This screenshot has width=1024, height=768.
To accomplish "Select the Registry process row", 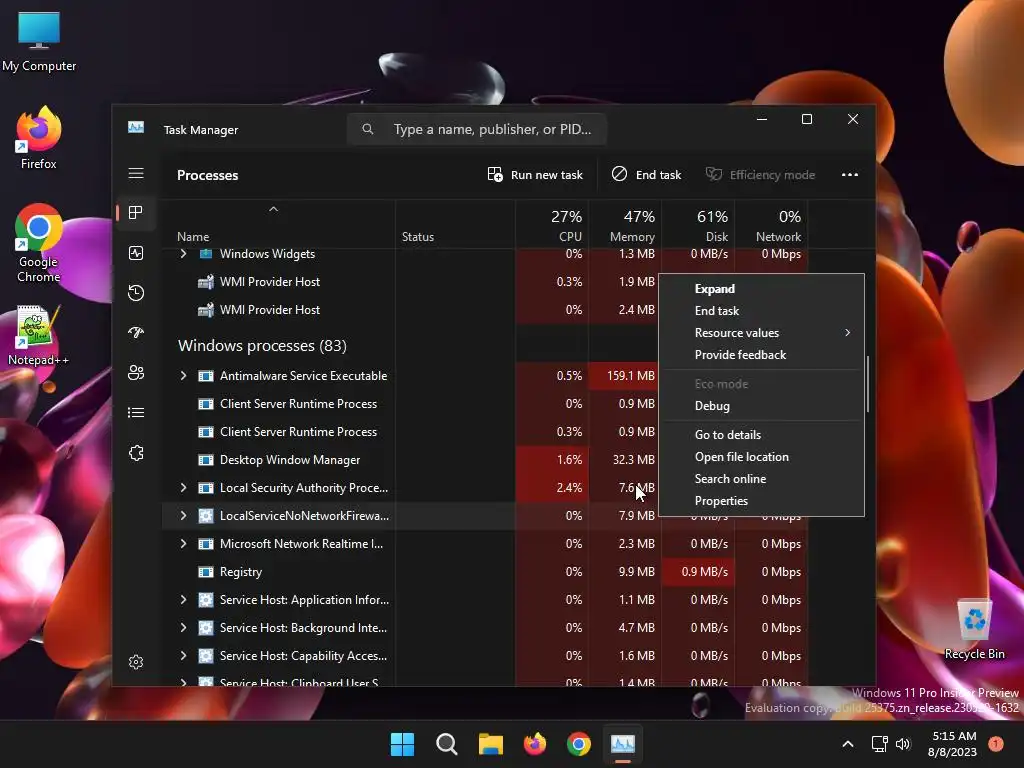I will (x=485, y=572).
